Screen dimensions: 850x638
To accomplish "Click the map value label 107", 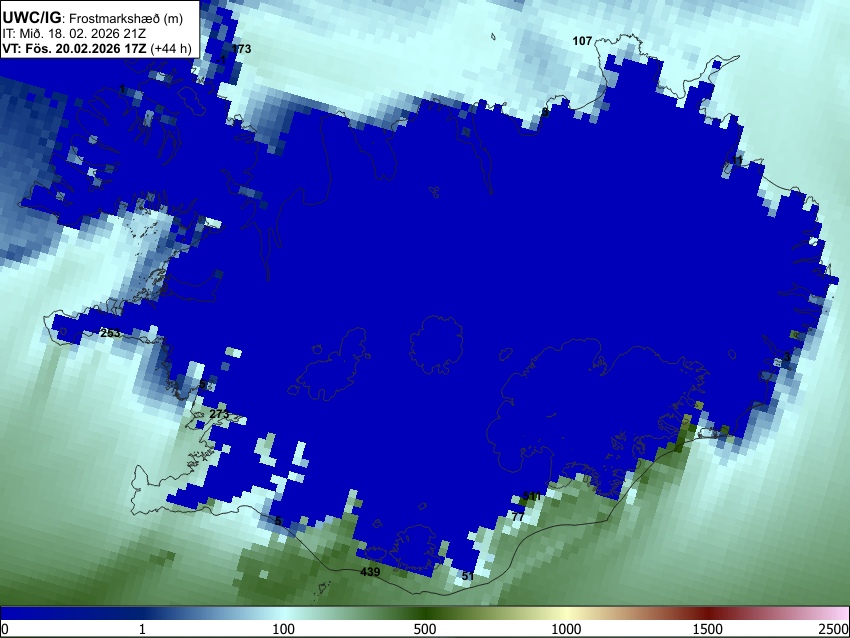I will (x=582, y=41).
